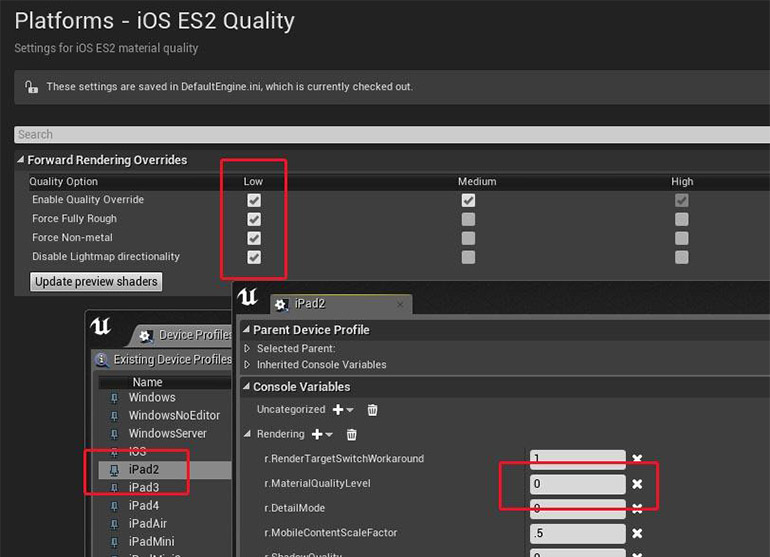Click the gear icon on Device Profiles tab
Screen dimensions: 770x557
click(145, 336)
